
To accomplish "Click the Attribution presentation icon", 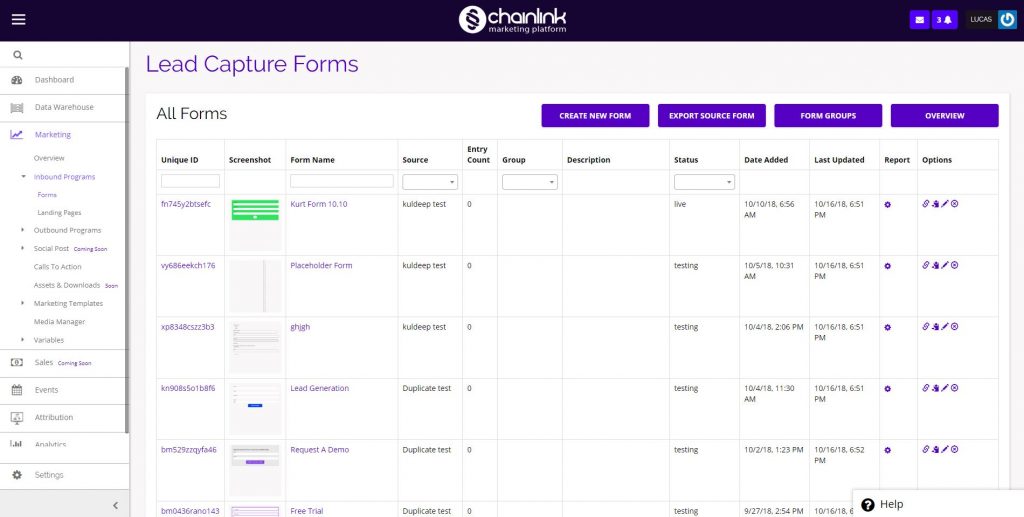I will [x=17, y=417].
